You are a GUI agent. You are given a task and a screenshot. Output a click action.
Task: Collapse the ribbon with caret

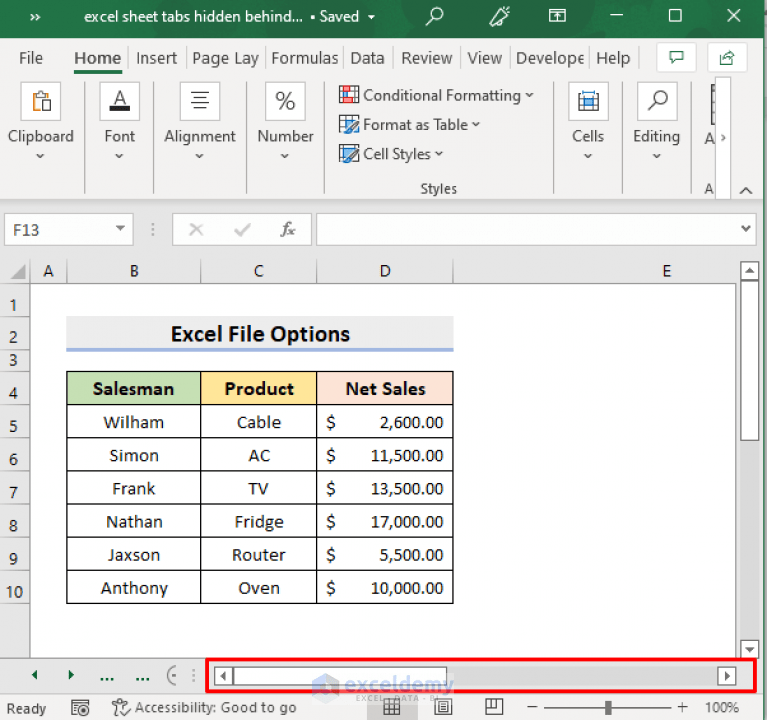[x=746, y=190]
